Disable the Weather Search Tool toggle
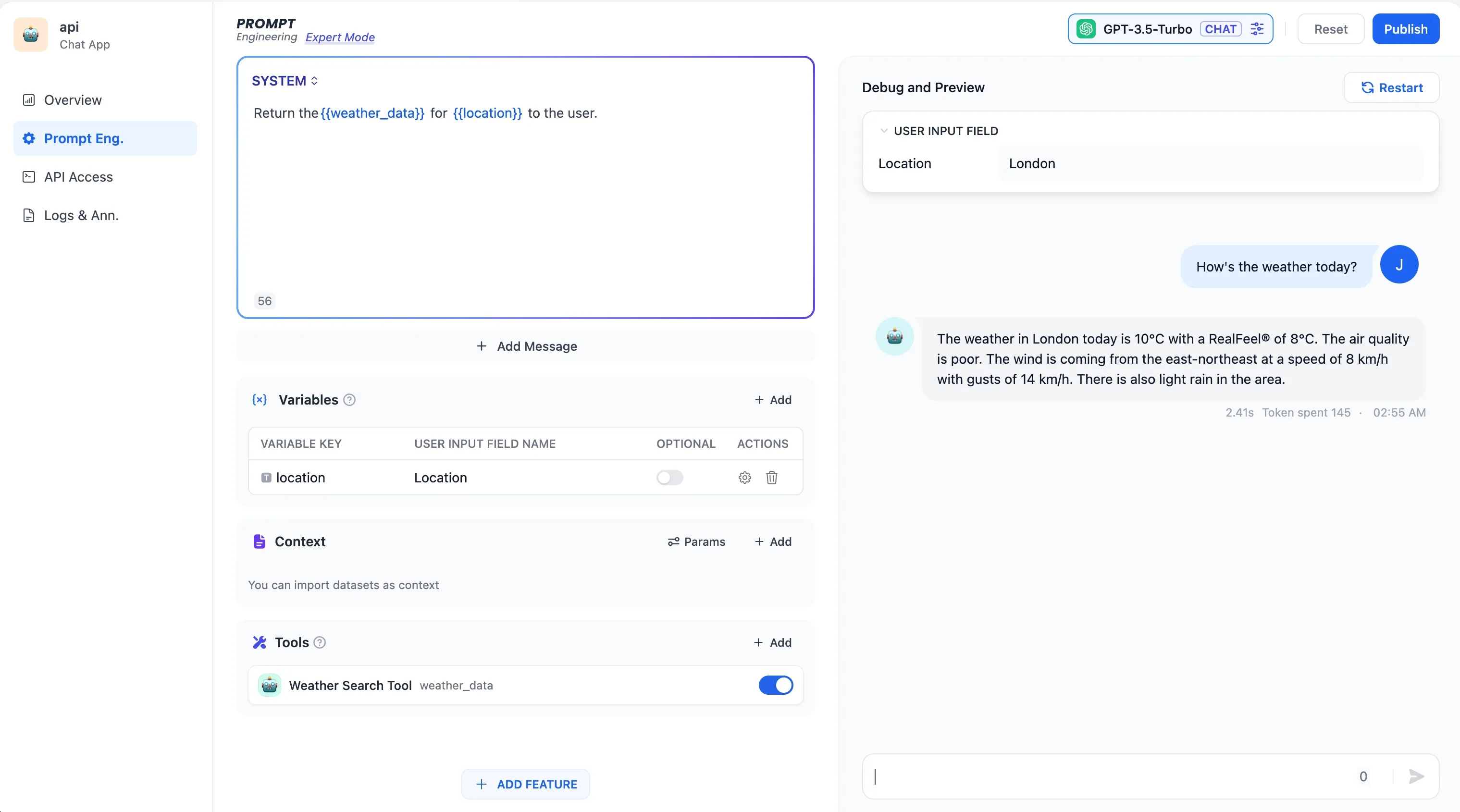Viewport: 1460px width, 812px height. click(x=775, y=685)
